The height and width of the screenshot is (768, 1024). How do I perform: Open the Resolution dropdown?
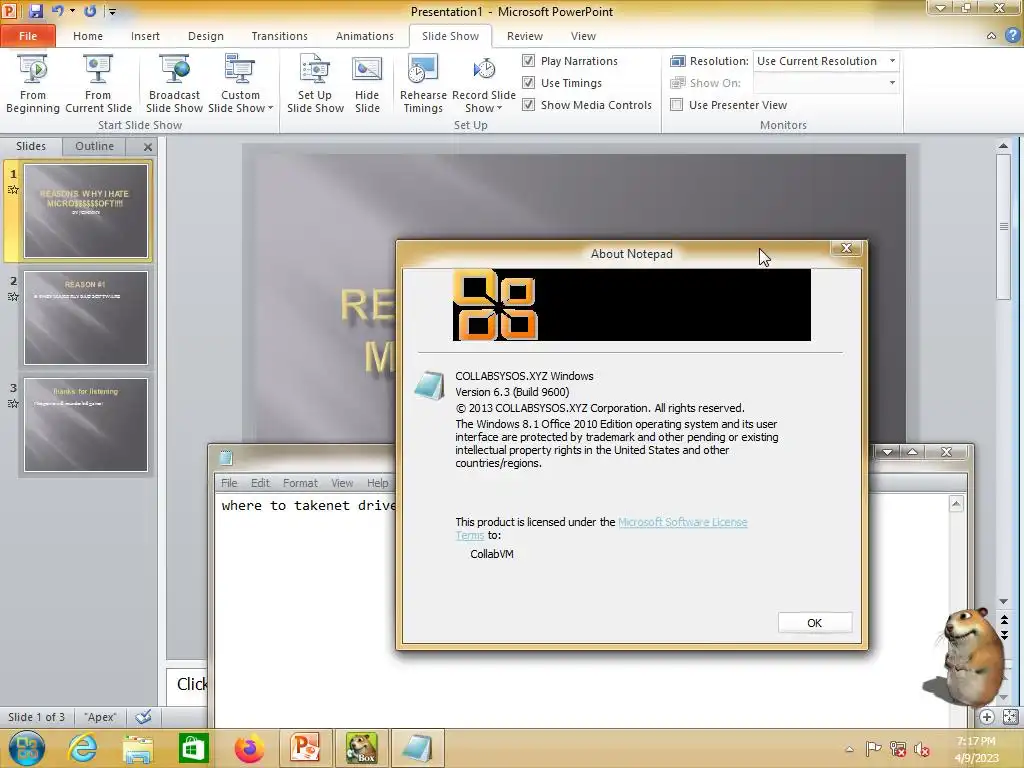pos(892,61)
